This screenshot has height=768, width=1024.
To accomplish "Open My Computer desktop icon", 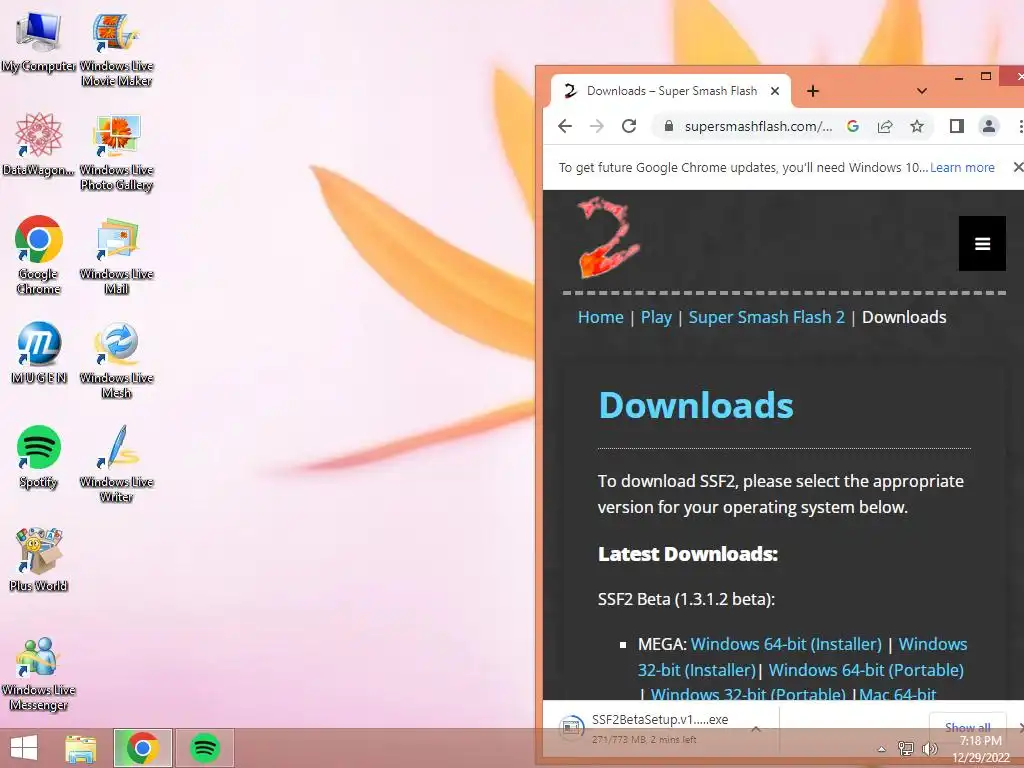I will 39,41.
